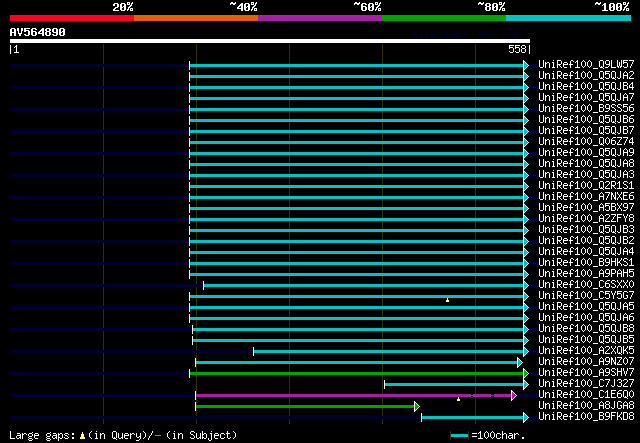Select the UniRef100_Q5QJB3 label
The height and width of the screenshot is (443, 640).
(x=586, y=229)
